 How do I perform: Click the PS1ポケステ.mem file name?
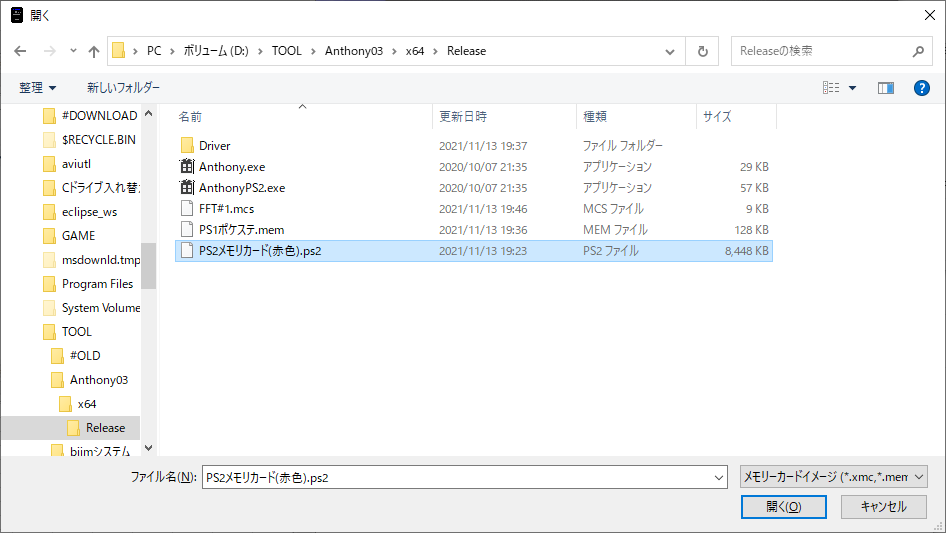click(241, 230)
